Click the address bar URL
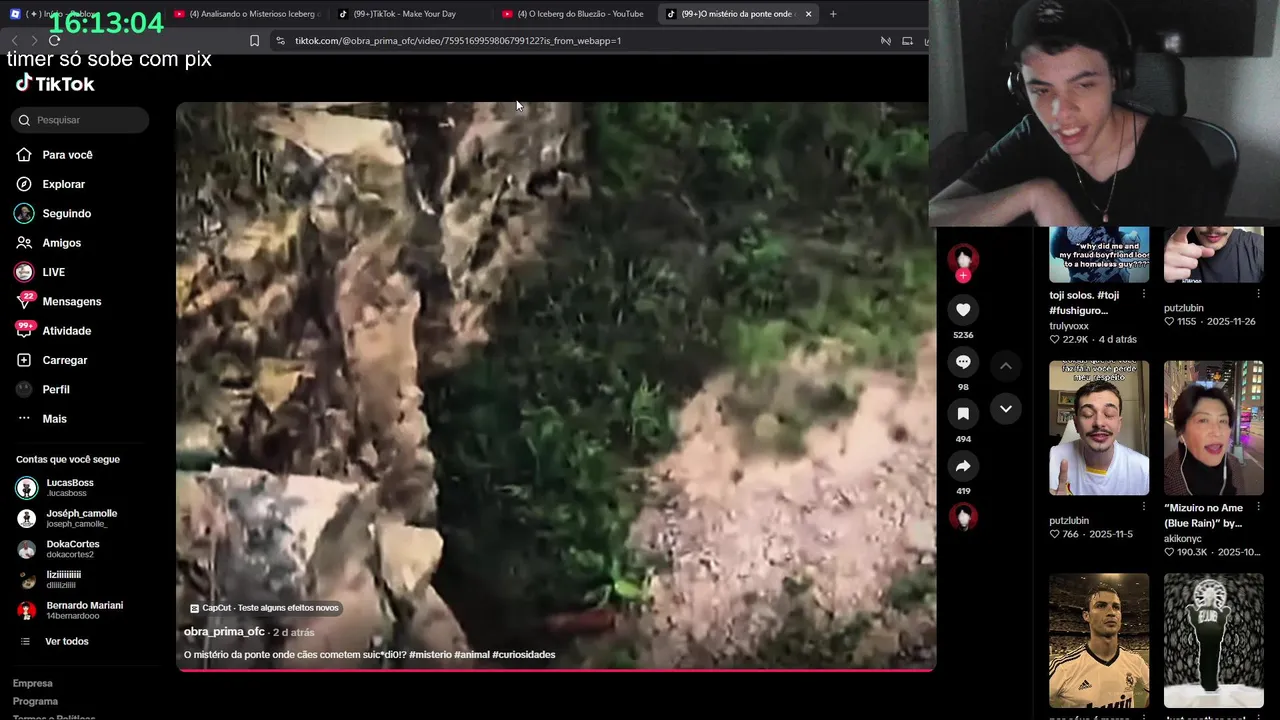Viewport: 1280px width, 720px height. (x=458, y=41)
